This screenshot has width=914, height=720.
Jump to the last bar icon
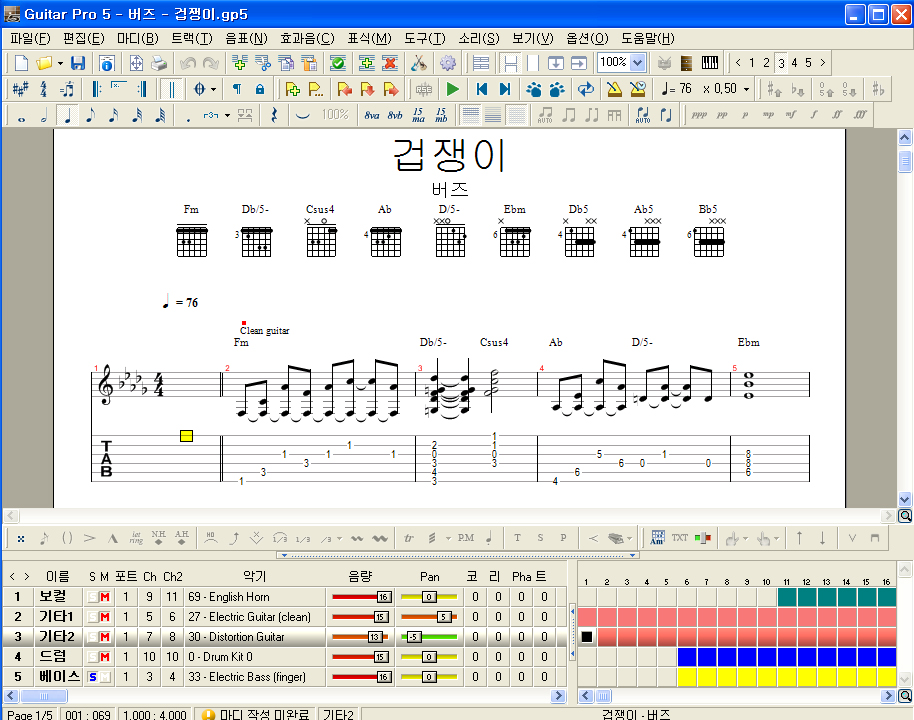tap(505, 89)
